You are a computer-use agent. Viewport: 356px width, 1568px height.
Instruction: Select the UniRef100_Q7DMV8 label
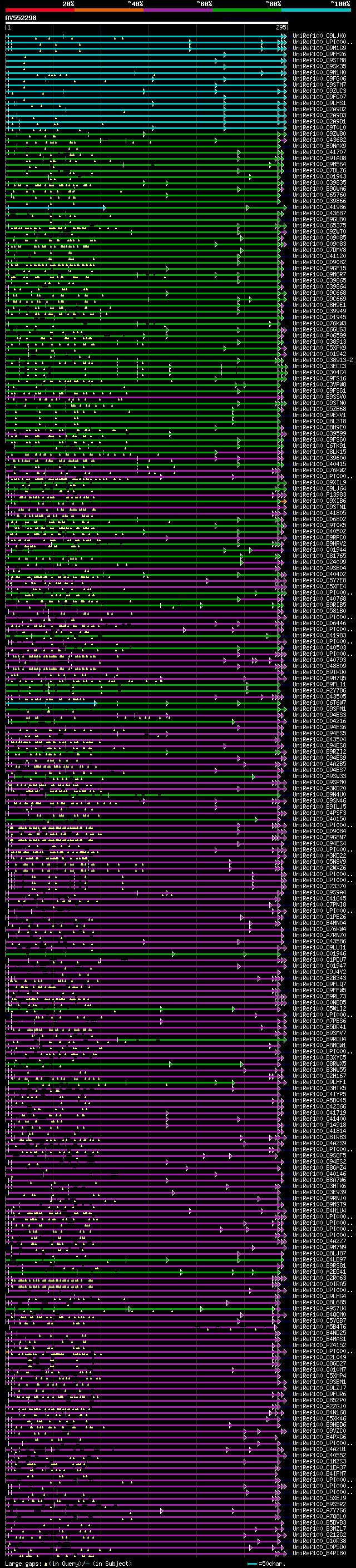(x=319, y=250)
